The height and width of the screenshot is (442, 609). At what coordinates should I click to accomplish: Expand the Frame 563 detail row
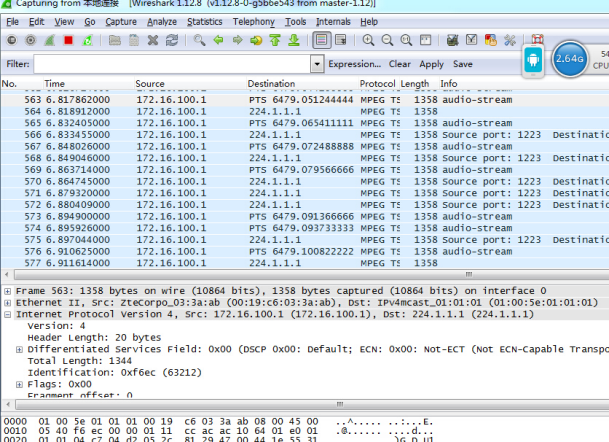[x=7, y=291]
